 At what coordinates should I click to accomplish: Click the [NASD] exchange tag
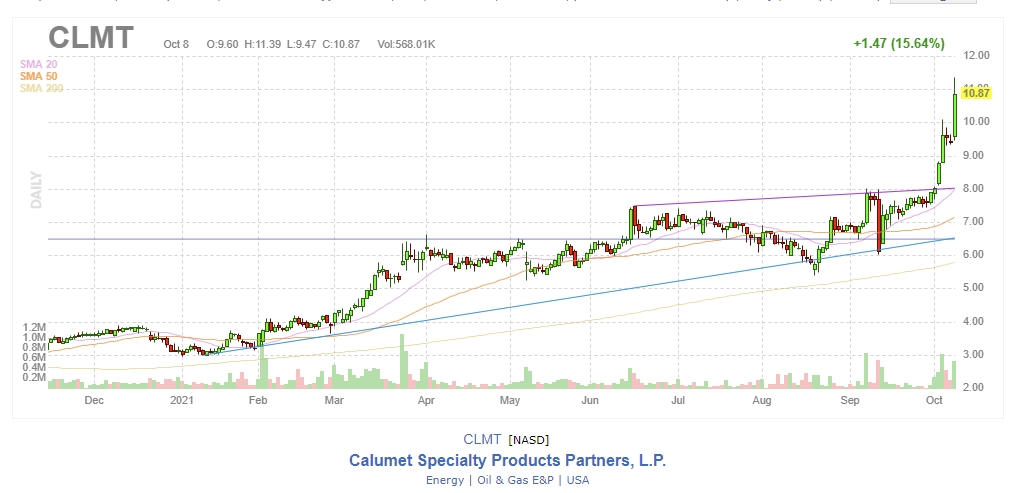click(529, 441)
